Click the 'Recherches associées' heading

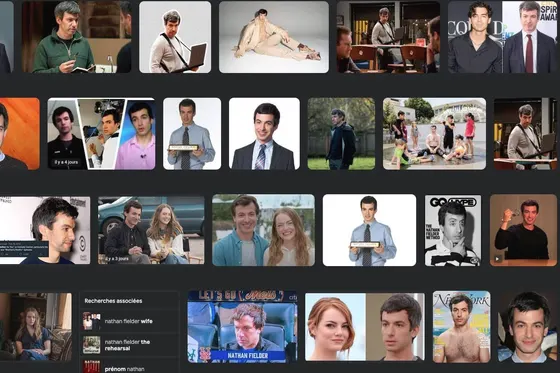[113, 301]
